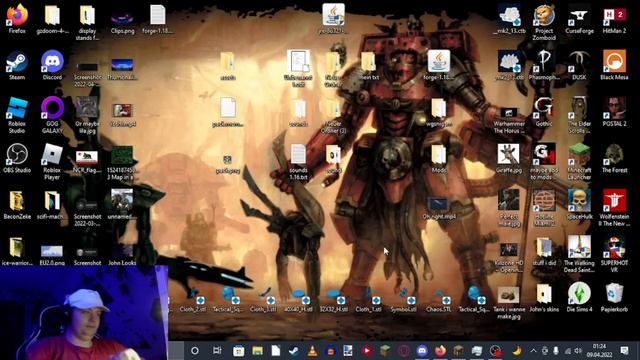This screenshot has height=360, width=640.
Task: Open the HitMan 2 shortcut
Action: (614, 19)
